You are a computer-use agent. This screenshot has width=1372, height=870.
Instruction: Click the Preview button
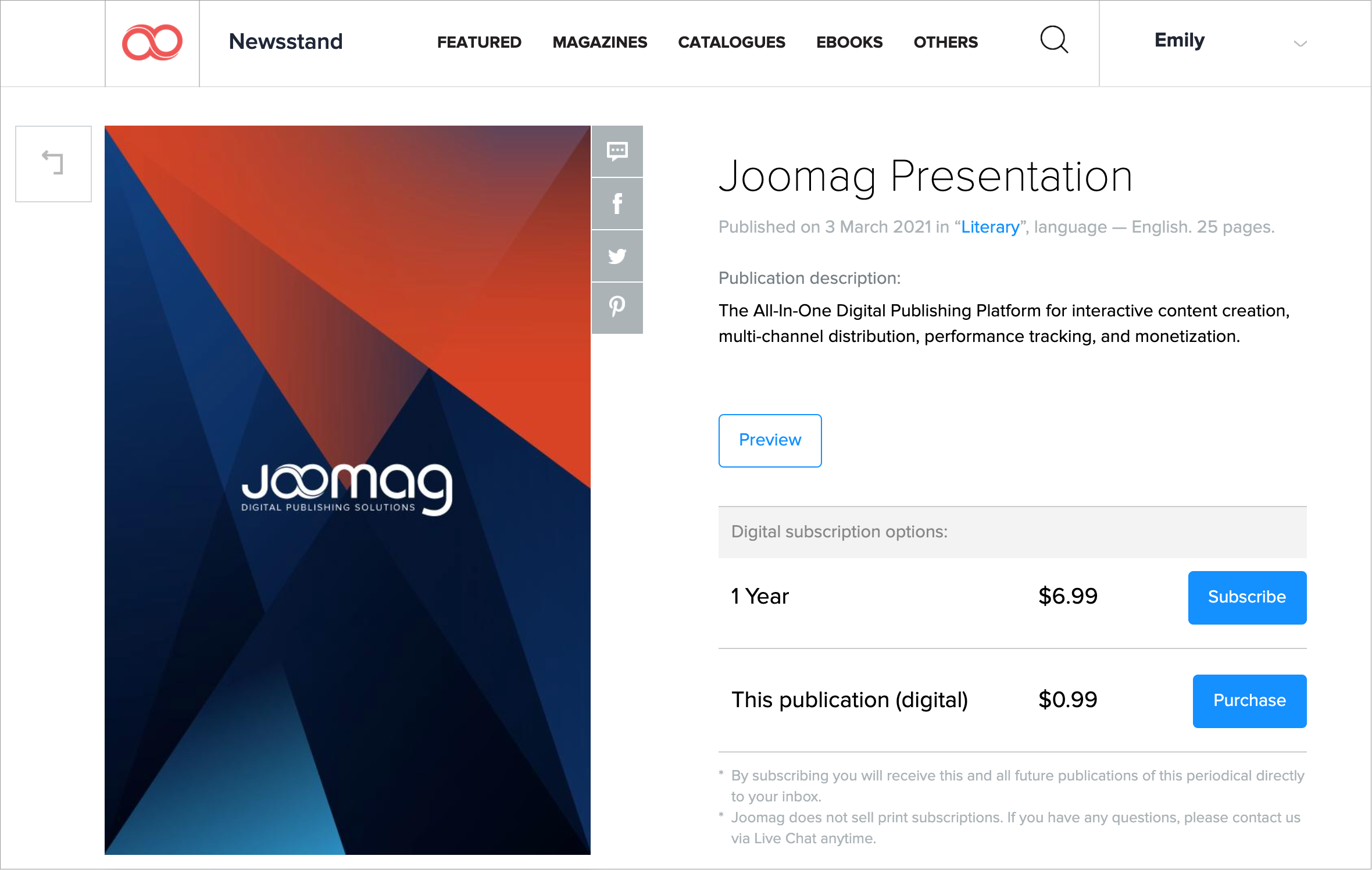coord(769,440)
